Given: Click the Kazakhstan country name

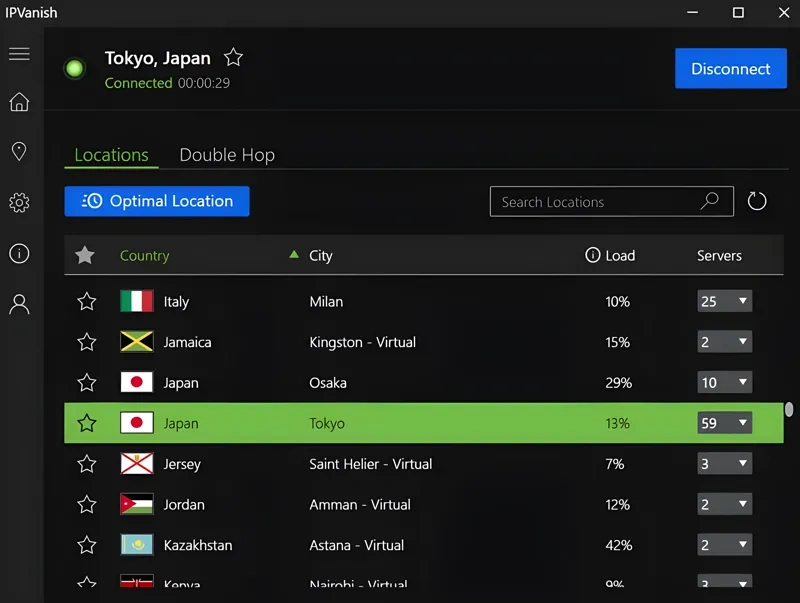Looking at the screenshot, I should click(198, 545).
